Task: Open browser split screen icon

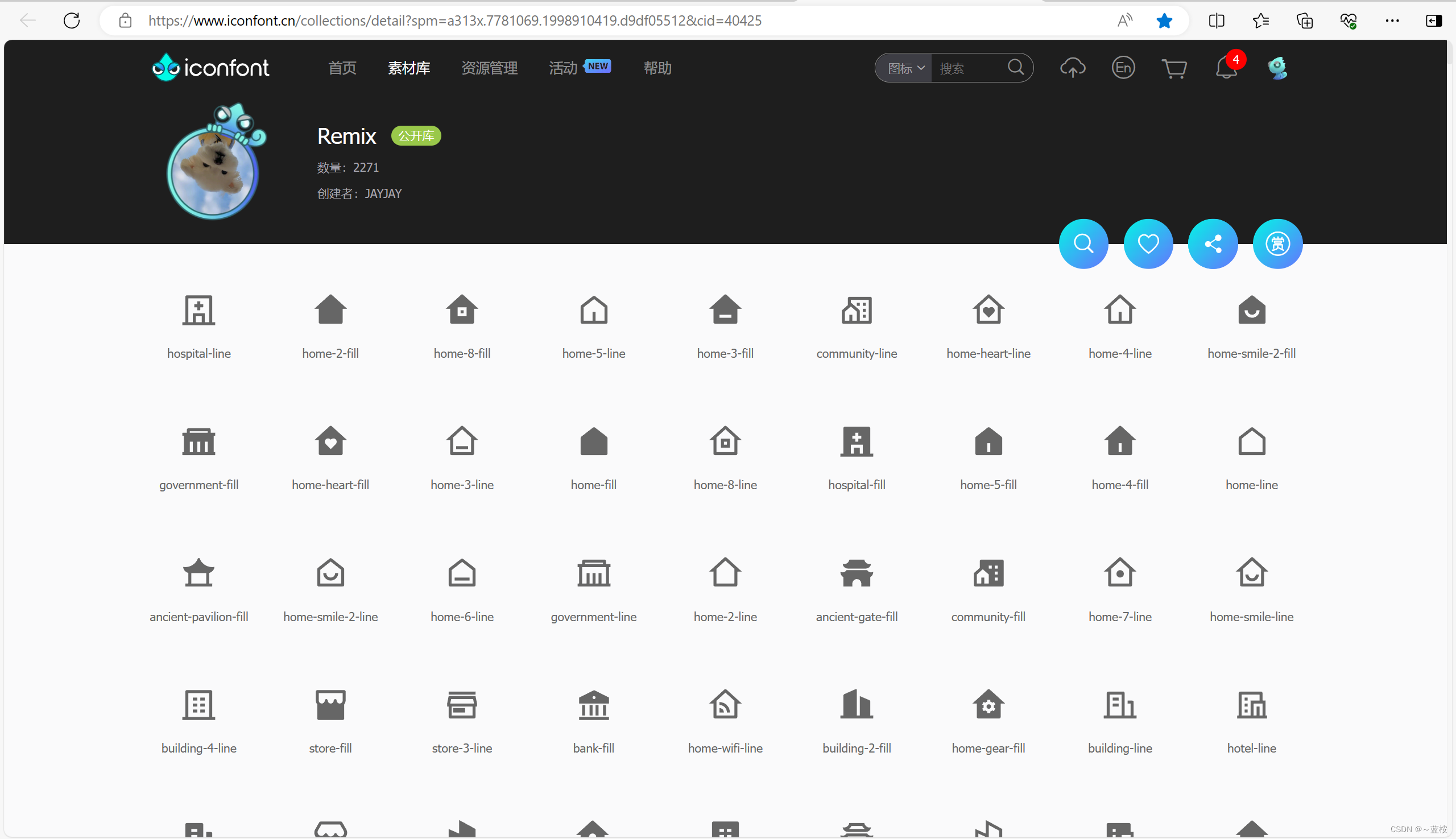Action: click(x=1217, y=20)
